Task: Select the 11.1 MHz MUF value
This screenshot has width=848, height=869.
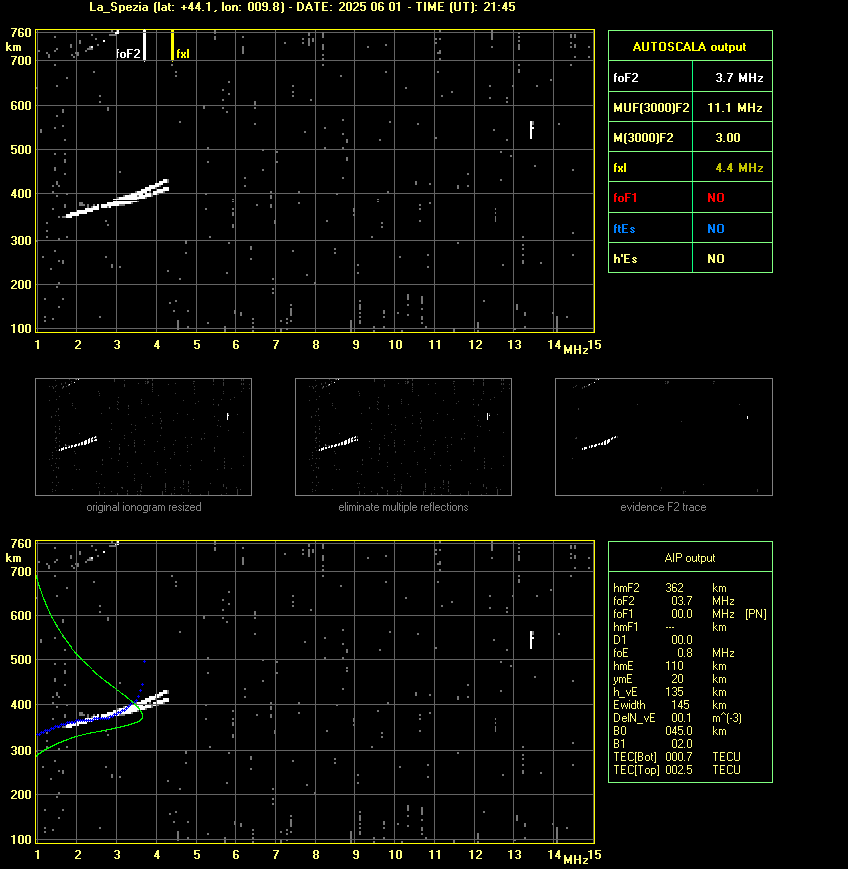Action: click(x=735, y=108)
